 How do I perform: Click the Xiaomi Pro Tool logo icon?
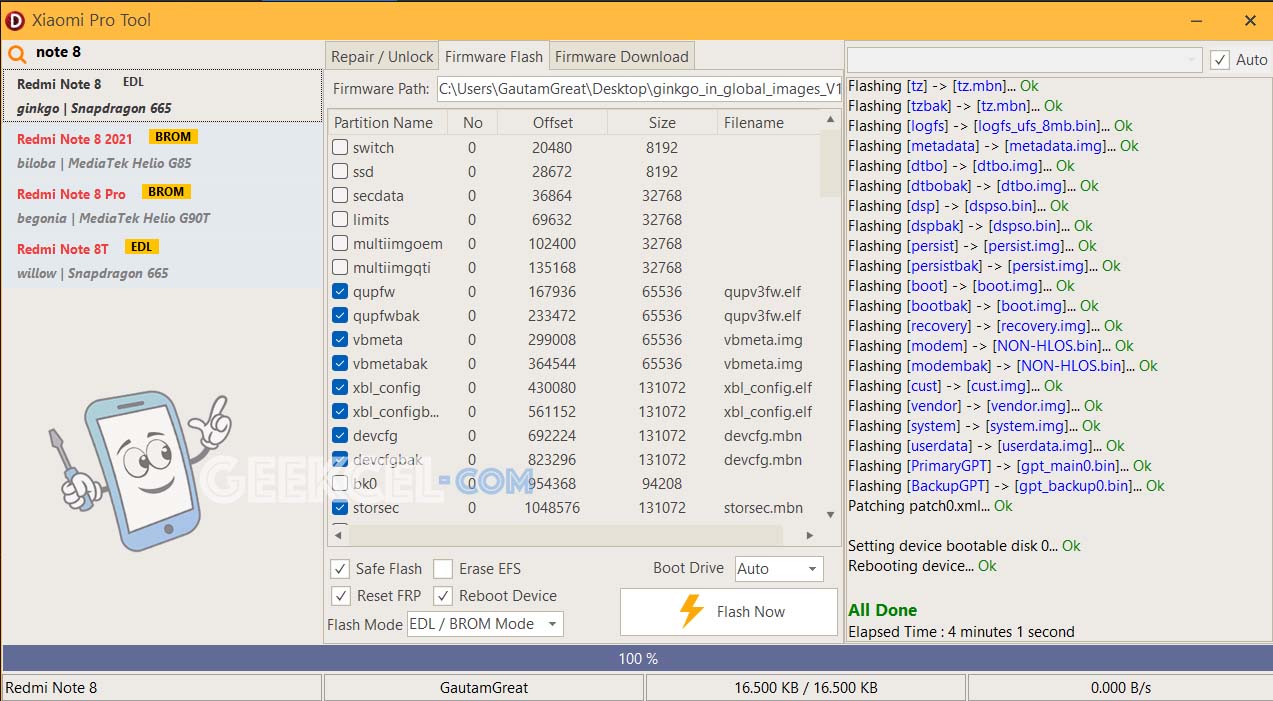[15, 19]
